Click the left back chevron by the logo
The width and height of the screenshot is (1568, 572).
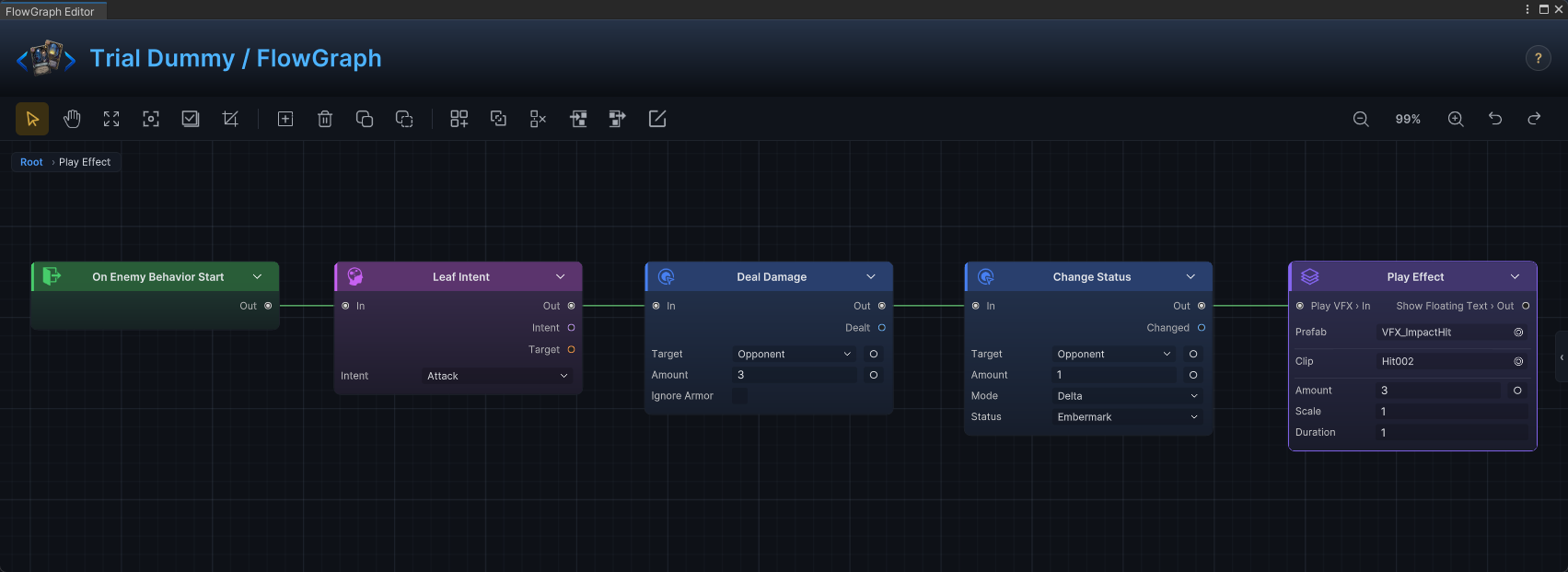22,61
